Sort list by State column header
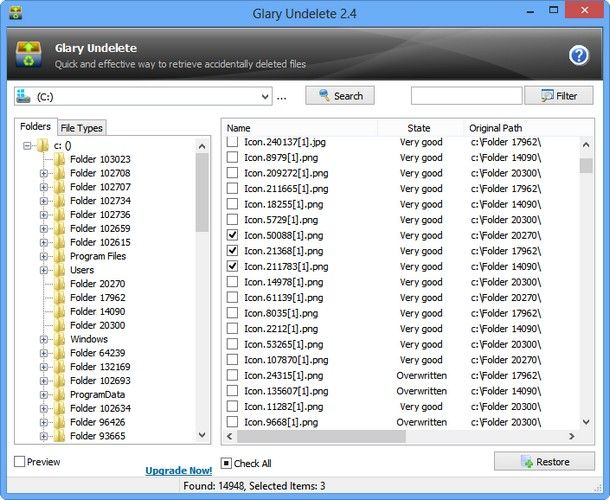Viewport: 610px width, 500px height. (x=420, y=128)
